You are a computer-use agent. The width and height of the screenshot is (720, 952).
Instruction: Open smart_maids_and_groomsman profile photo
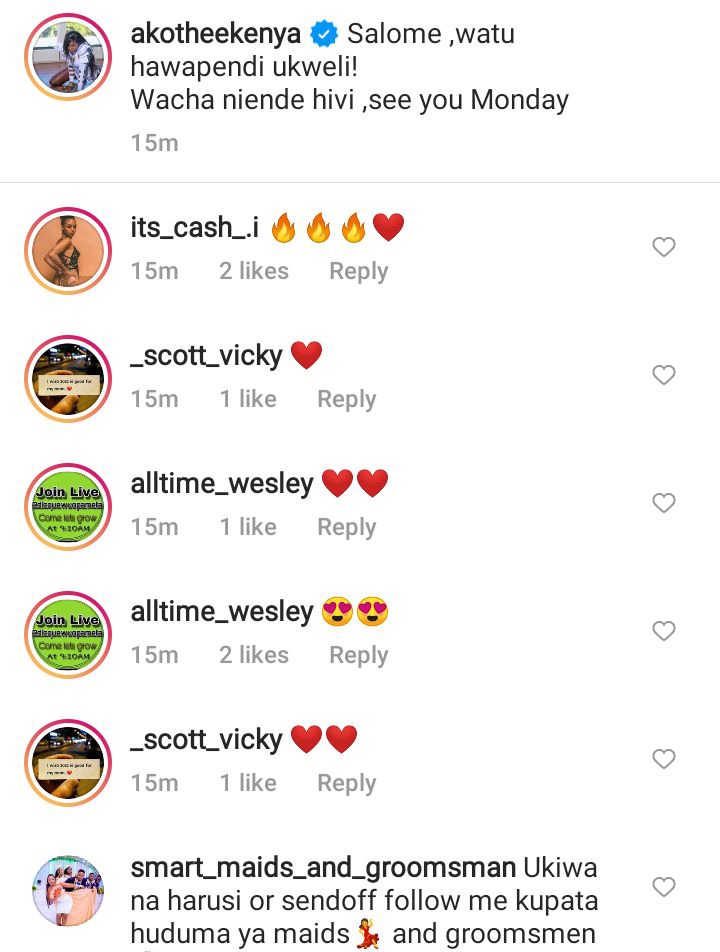68,891
